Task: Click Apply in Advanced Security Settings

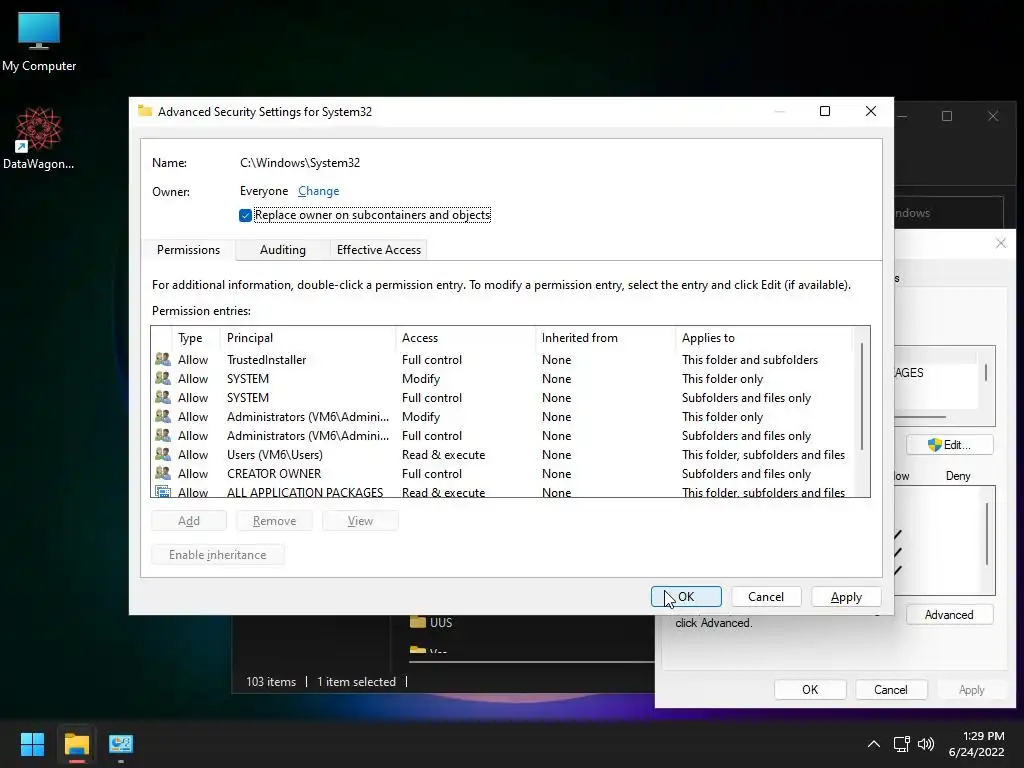Action: (x=846, y=596)
